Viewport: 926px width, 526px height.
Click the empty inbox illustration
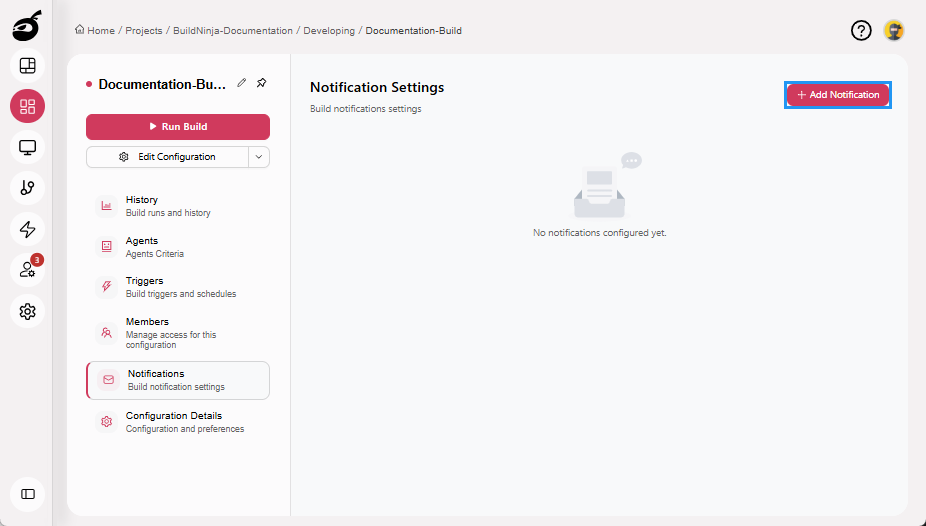coord(605,186)
